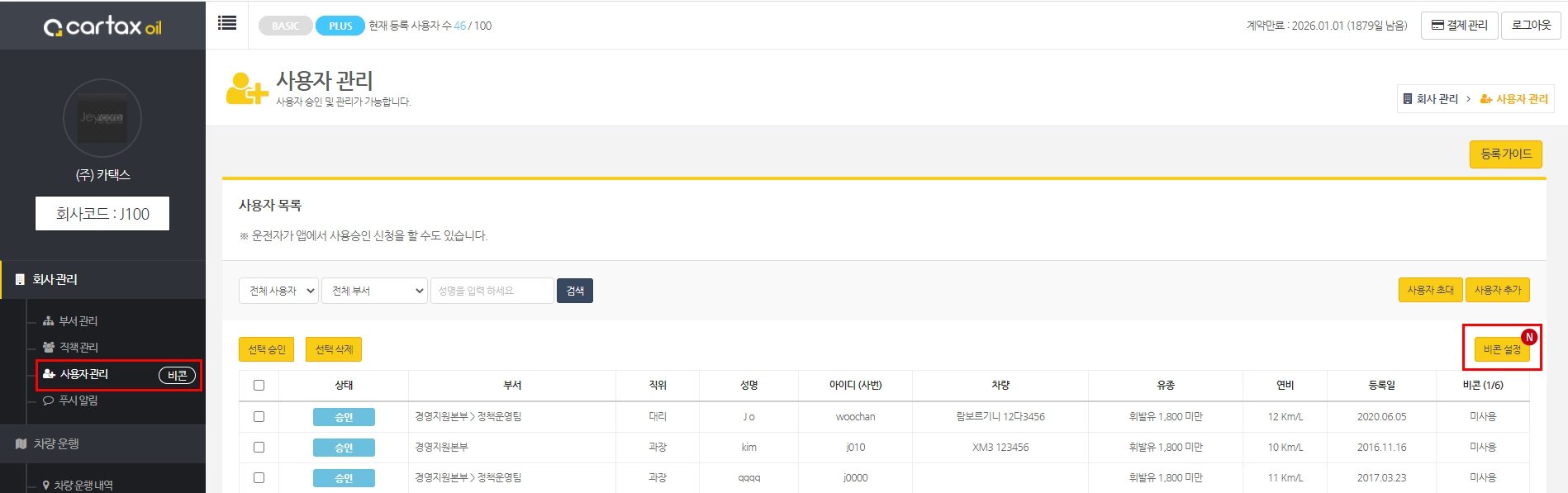1568x493 pixels.
Task: Click the hamburger list menu icon
Action: pyautogui.click(x=227, y=23)
